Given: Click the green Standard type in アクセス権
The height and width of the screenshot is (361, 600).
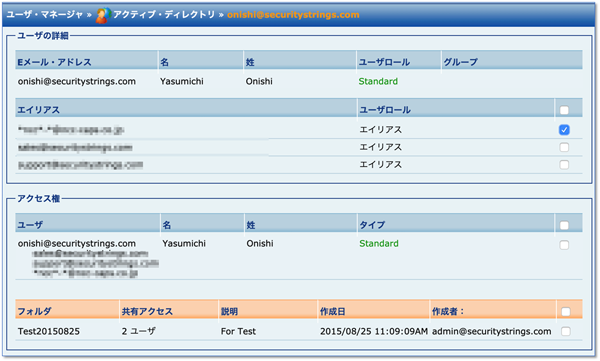Looking at the screenshot, I should [379, 243].
